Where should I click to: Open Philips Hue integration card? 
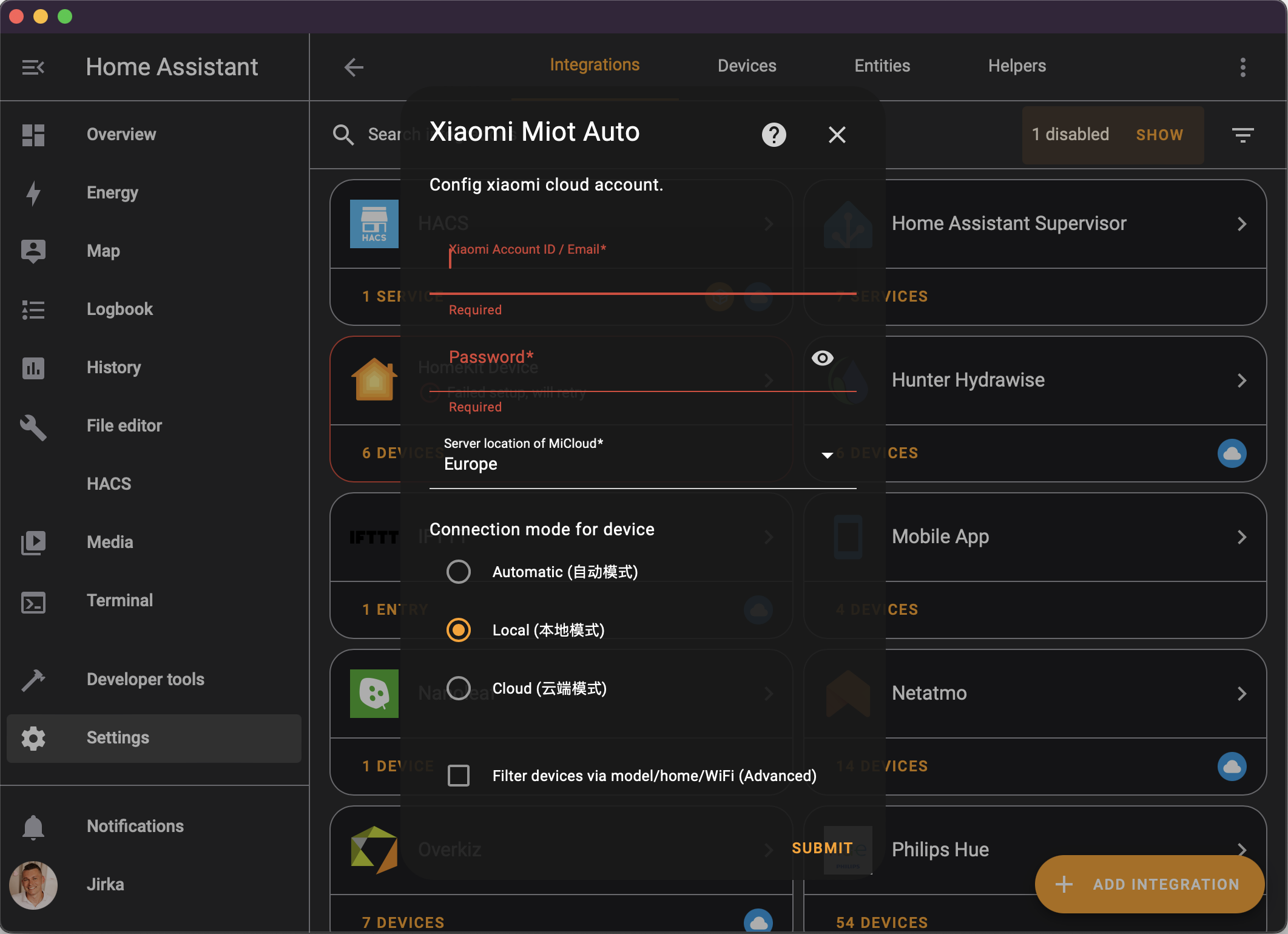point(1035,850)
